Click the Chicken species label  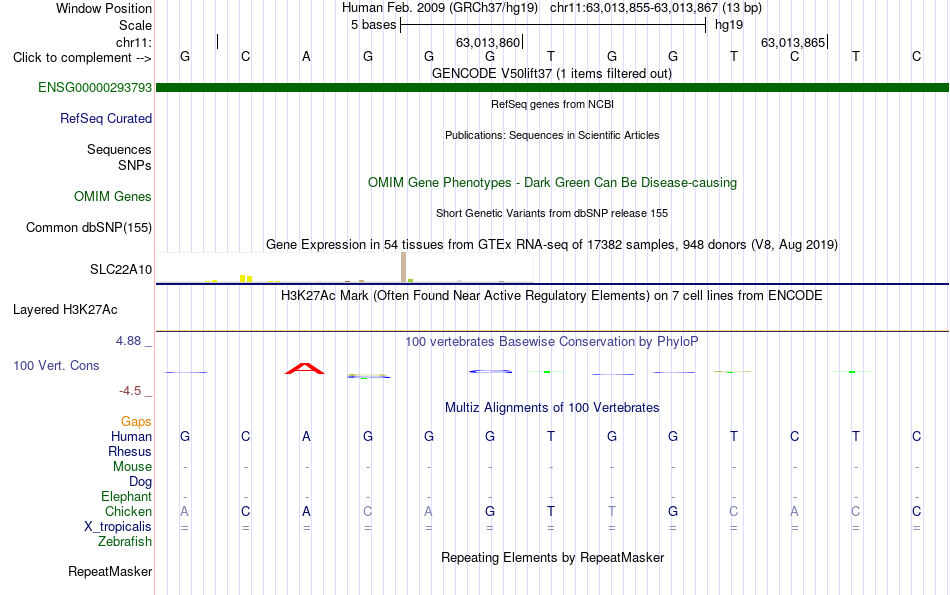pyautogui.click(x=128, y=511)
